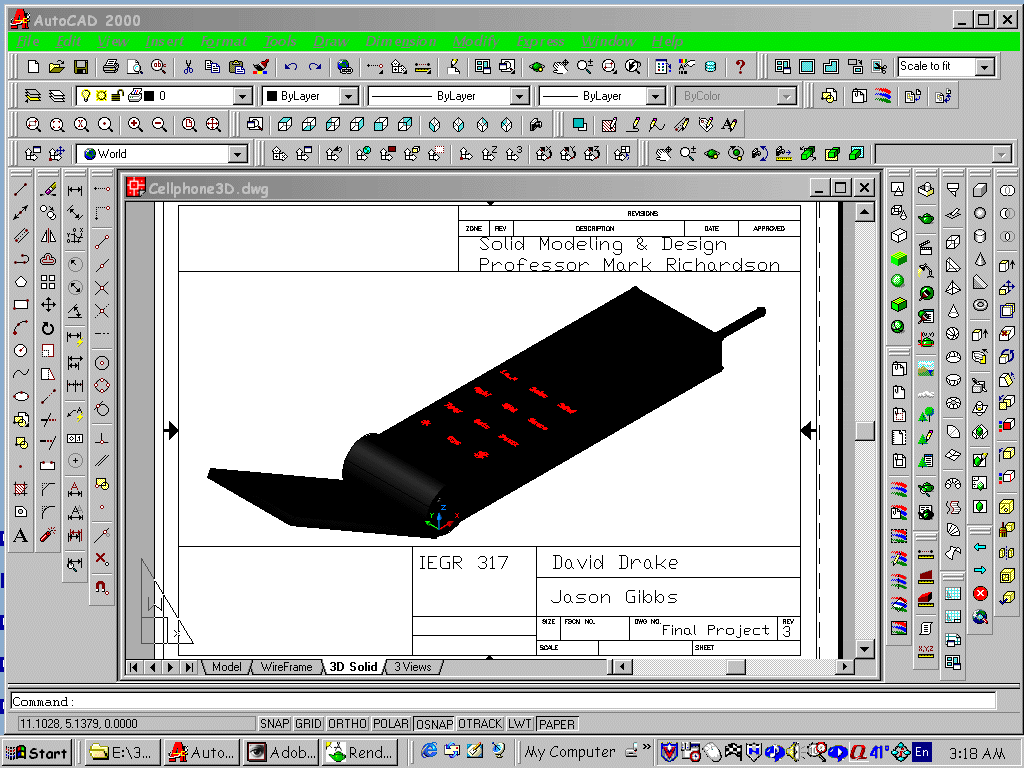The width and height of the screenshot is (1024, 768).
Task: Click the Undo arrow icon
Action: pos(291,67)
